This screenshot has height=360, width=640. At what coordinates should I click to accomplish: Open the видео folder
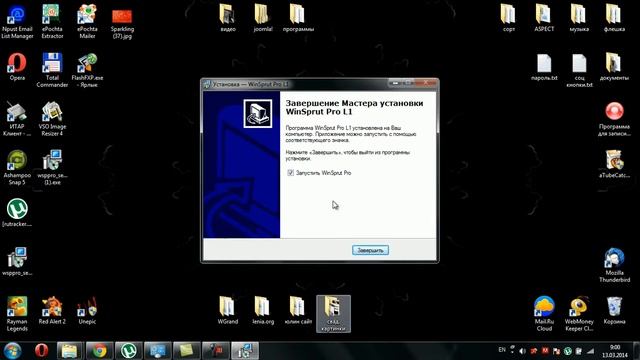click(227, 18)
